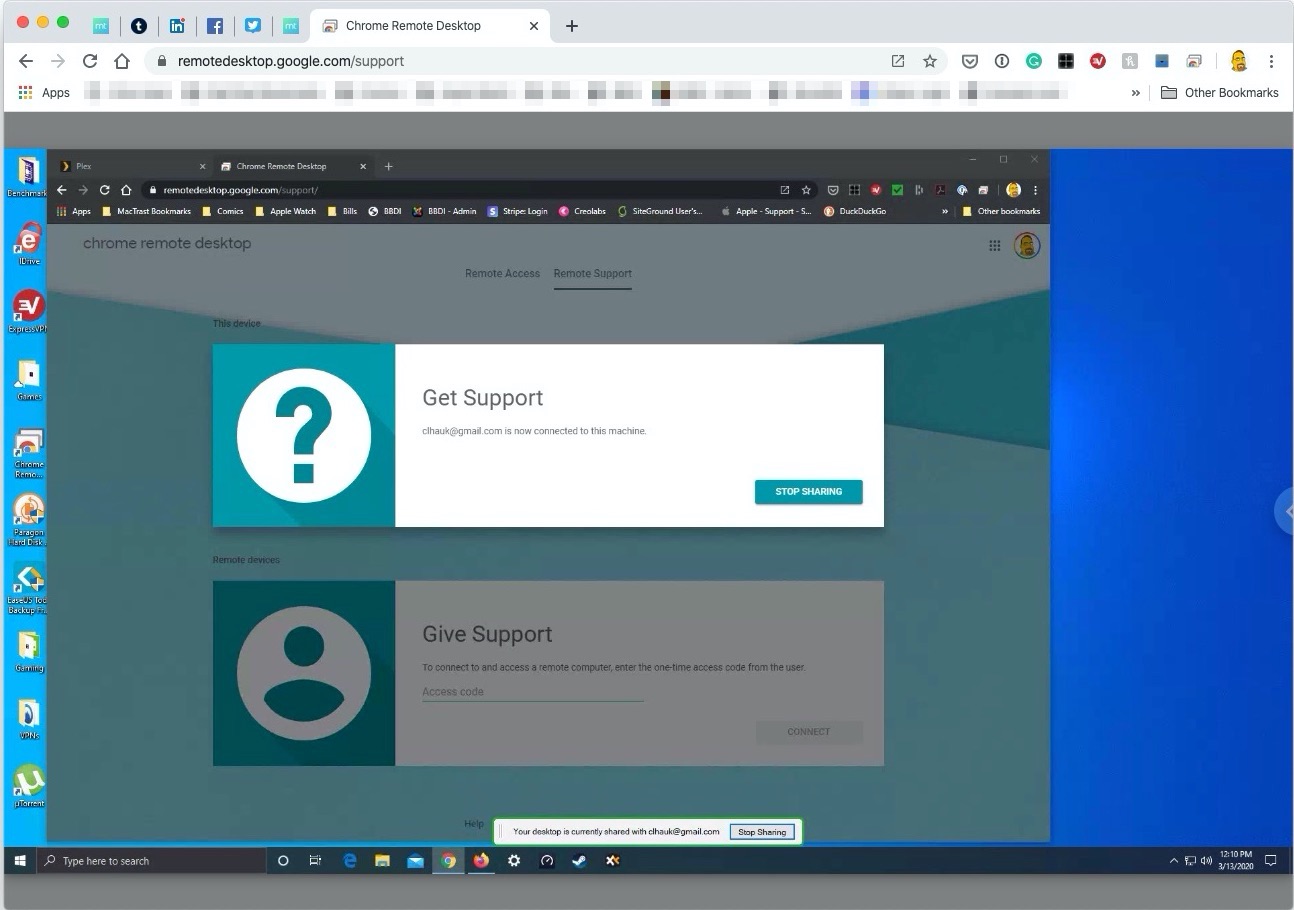The width and height of the screenshot is (1294, 910).
Task: Reload the page in the outer Mac browser
Action: [90, 61]
